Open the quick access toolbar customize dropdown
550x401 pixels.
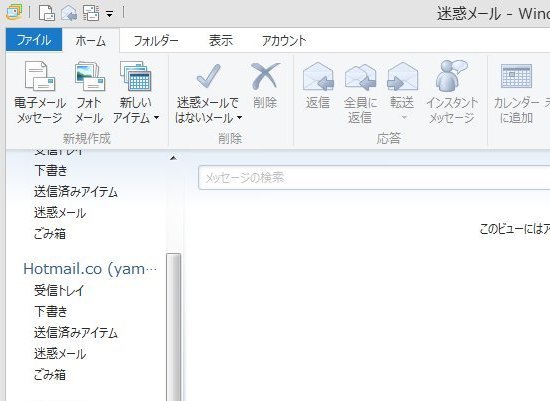pyautogui.click(x=110, y=14)
